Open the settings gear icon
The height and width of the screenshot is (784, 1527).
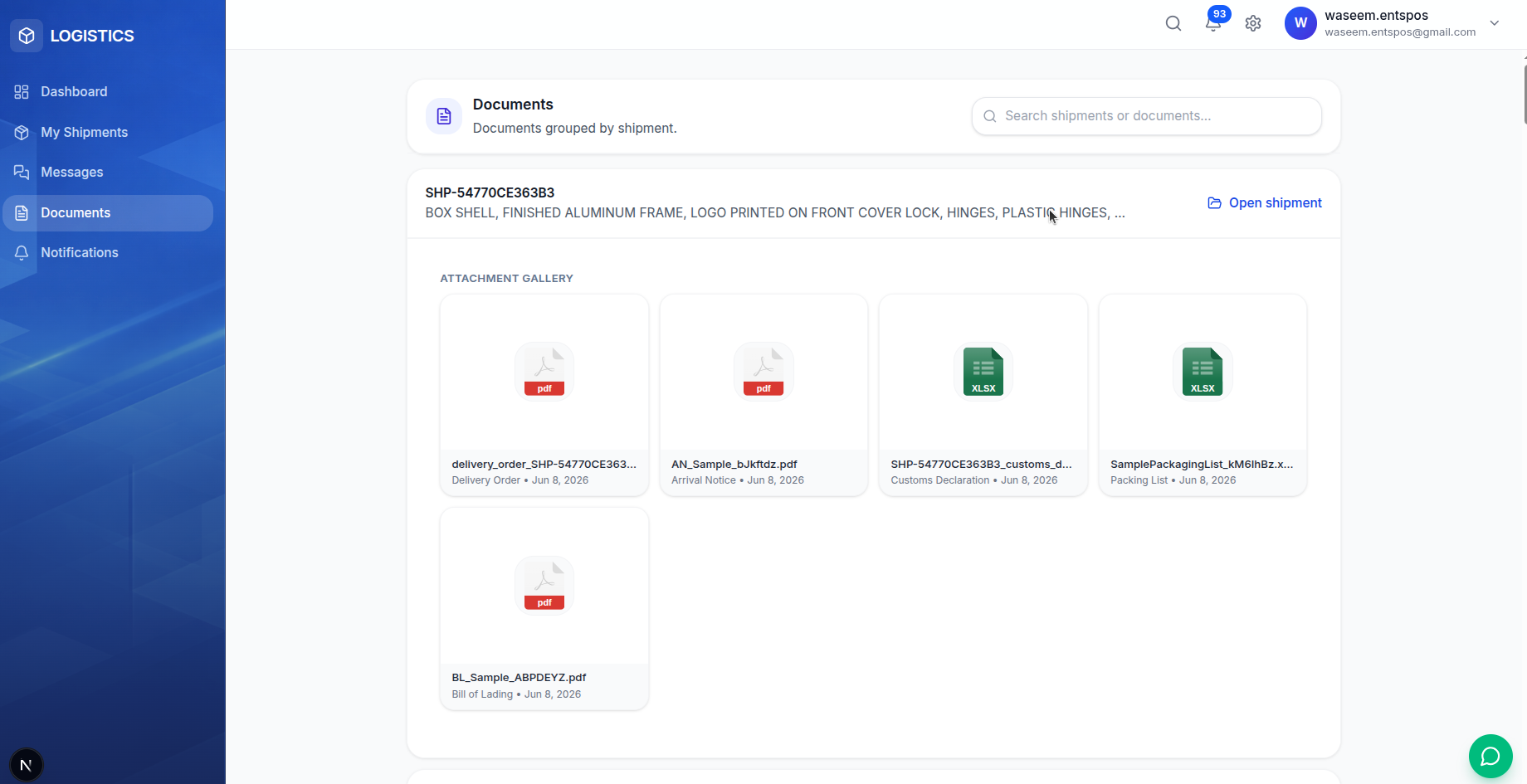(x=1253, y=23)
